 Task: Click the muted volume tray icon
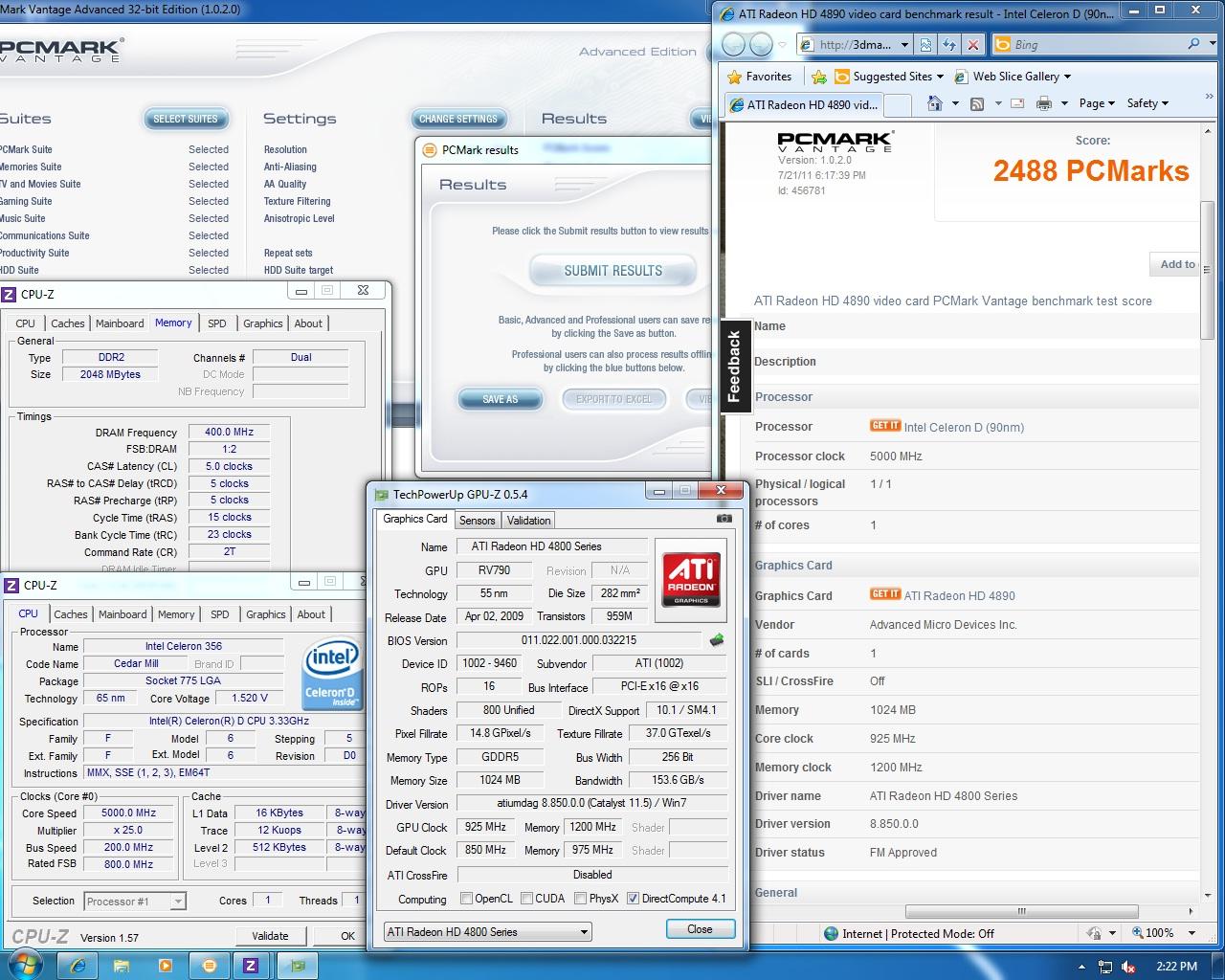click(x=1128, y=967)
